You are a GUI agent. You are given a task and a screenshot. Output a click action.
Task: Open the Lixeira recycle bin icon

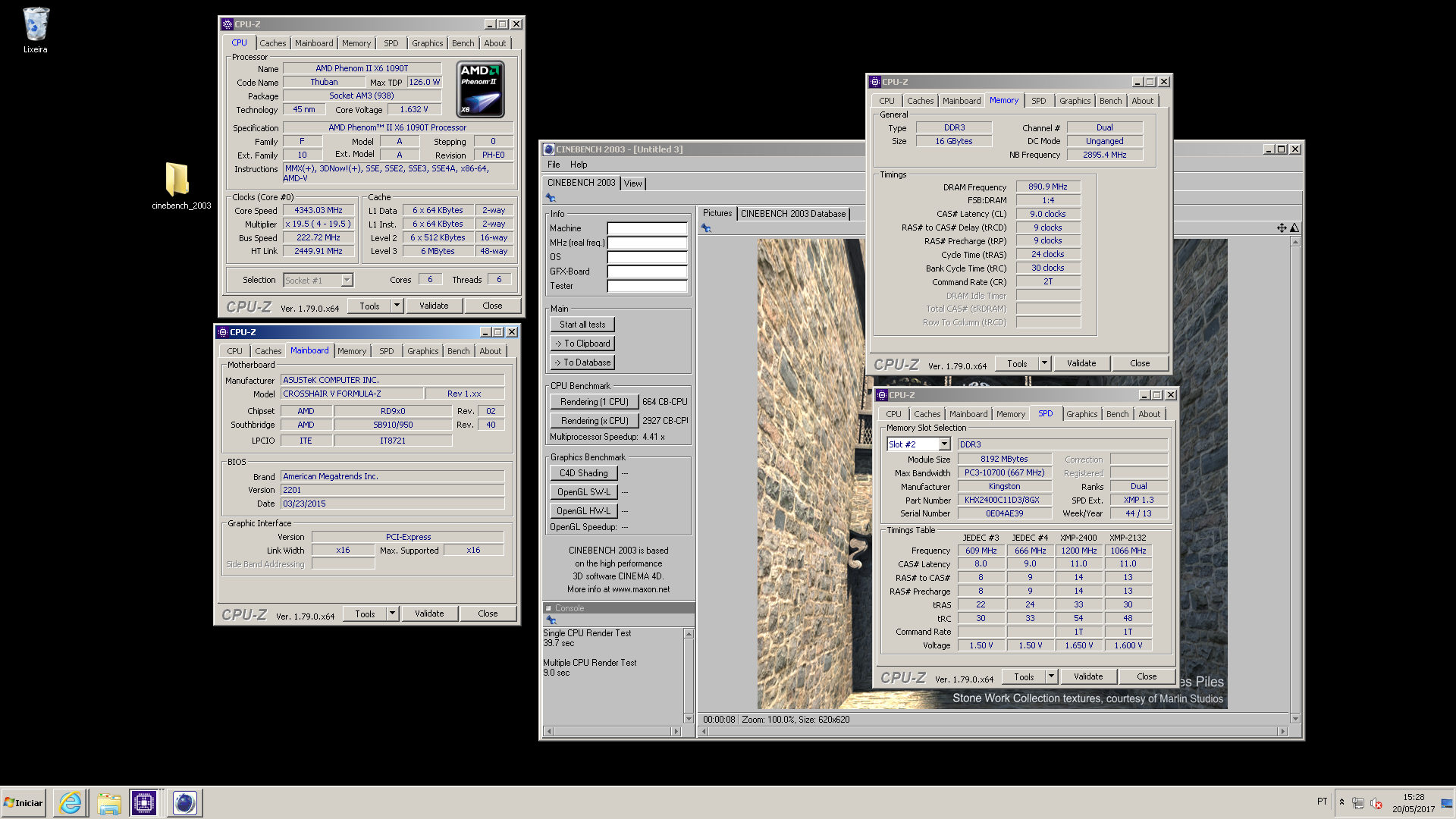(x=35, y=30)
